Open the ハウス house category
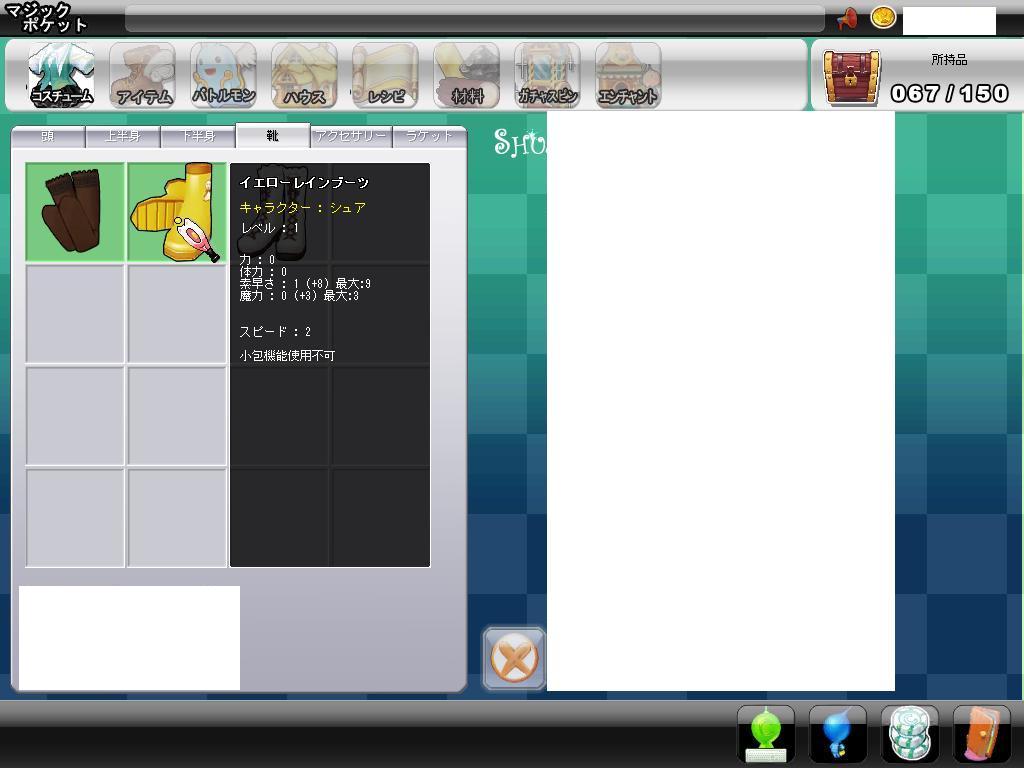1024x768 pixels. 304,76
